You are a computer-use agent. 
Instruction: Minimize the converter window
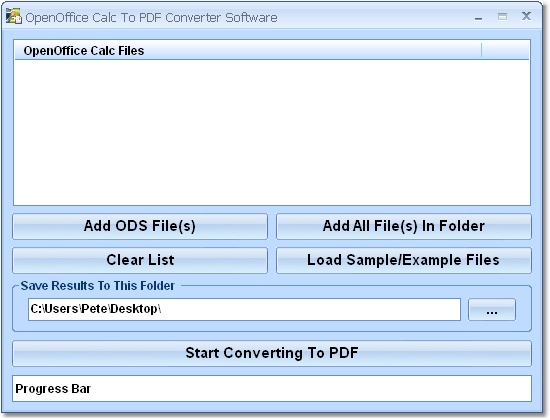click(478, 17)
